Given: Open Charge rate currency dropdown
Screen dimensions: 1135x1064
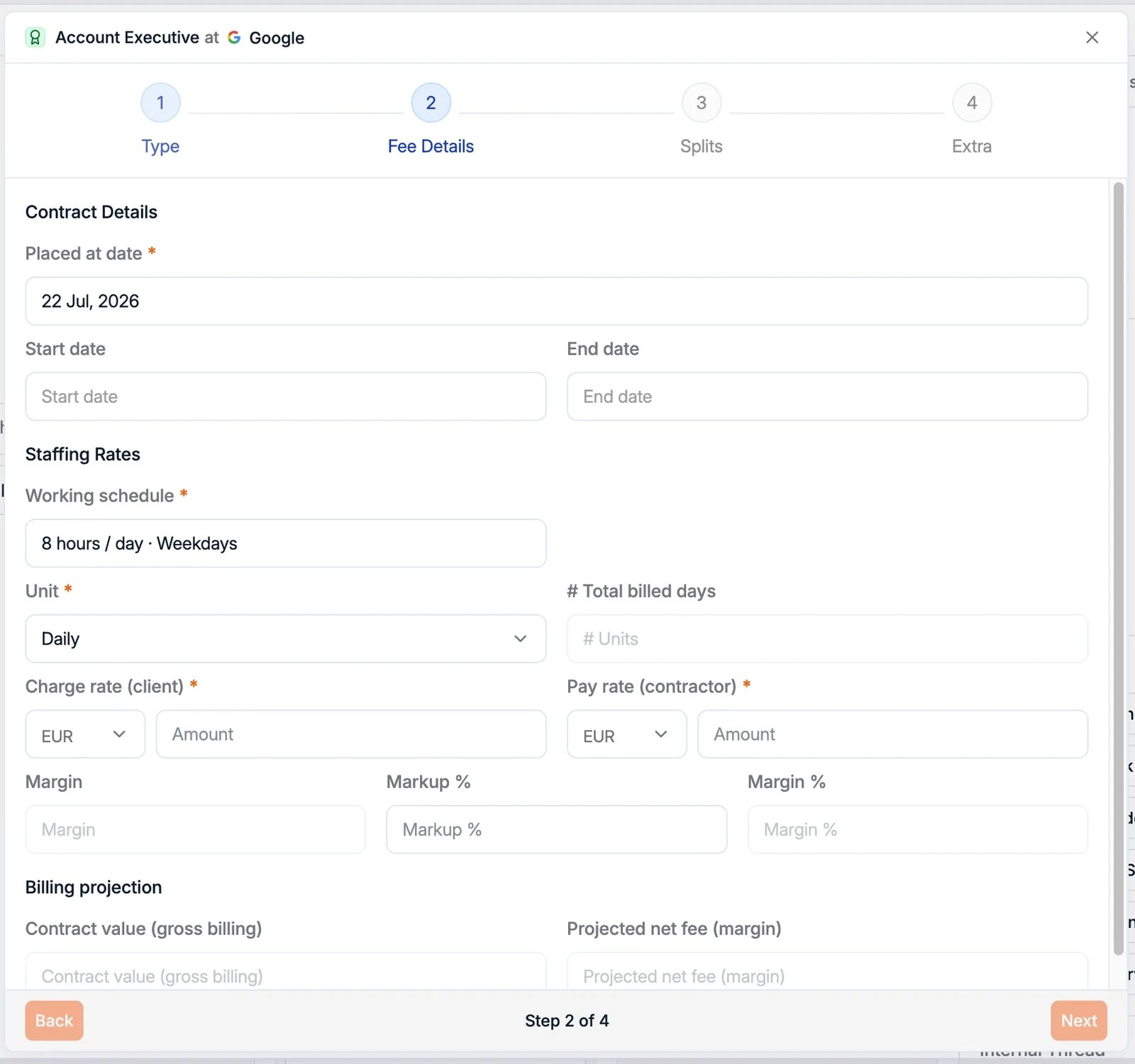Looking at the screenshot, I should (85, 735).
